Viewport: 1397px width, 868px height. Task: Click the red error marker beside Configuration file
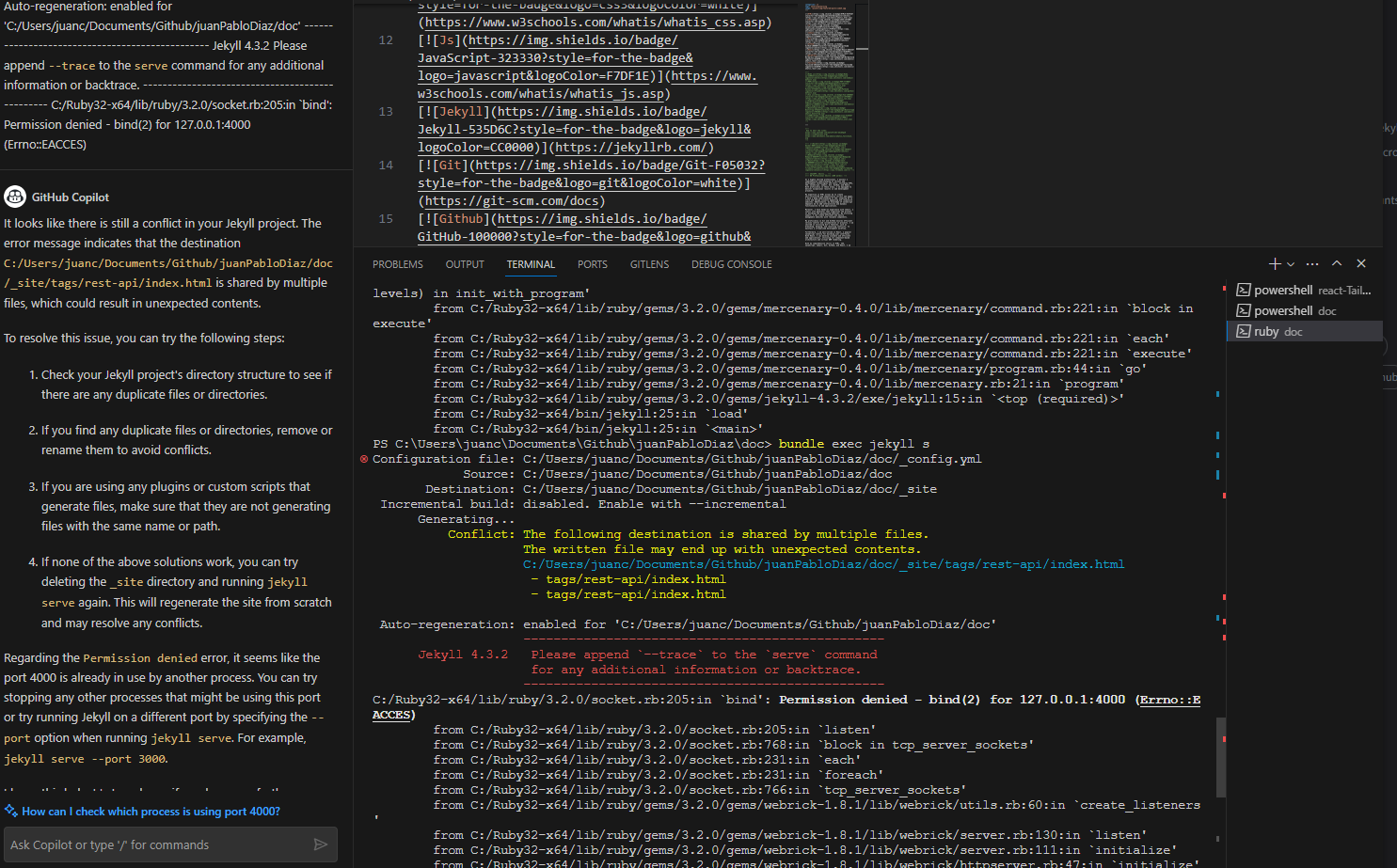tap(364, 459)
